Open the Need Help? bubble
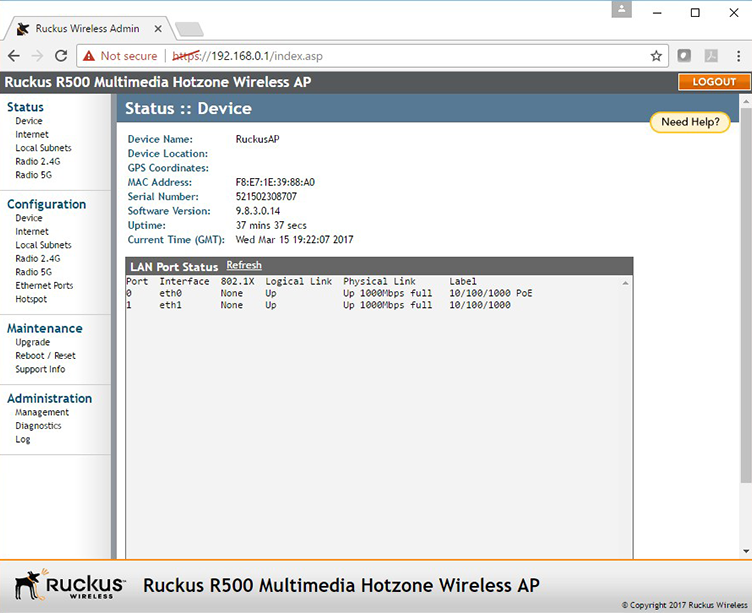Image resolution: width=752 pixels, height=613 pixels. click(690, 122)
